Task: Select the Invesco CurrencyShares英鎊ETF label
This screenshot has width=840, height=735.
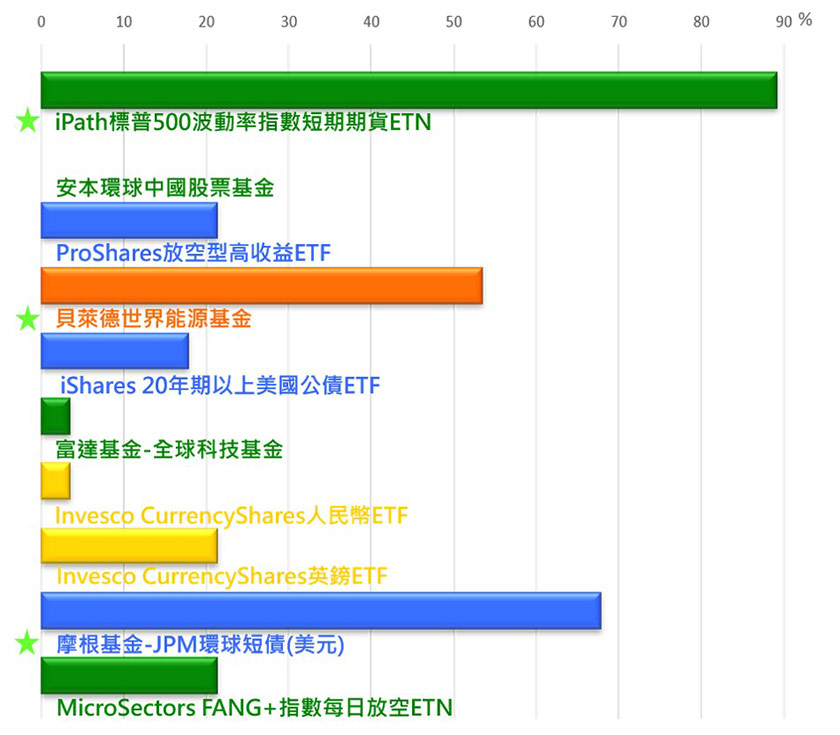Action: point(222,576)
